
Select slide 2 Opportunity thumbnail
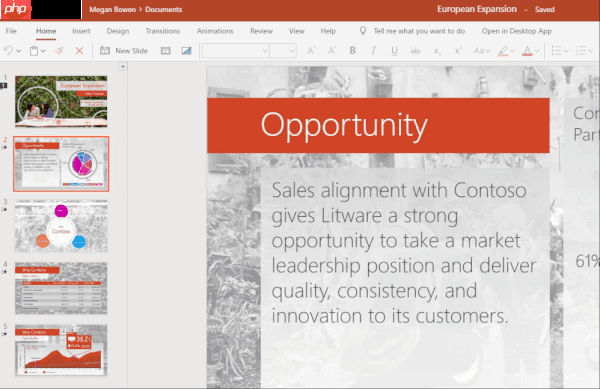[x=61, y=164]
